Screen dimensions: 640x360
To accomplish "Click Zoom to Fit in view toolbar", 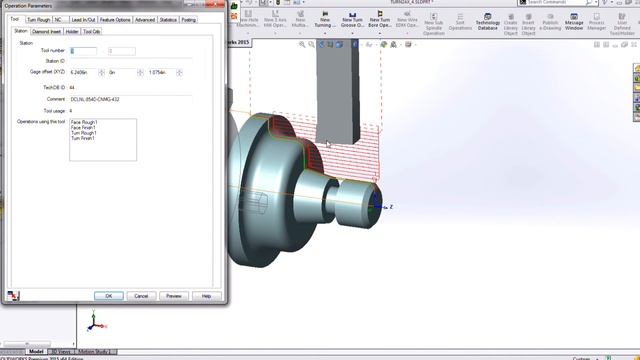I will (x=302, y=44).
